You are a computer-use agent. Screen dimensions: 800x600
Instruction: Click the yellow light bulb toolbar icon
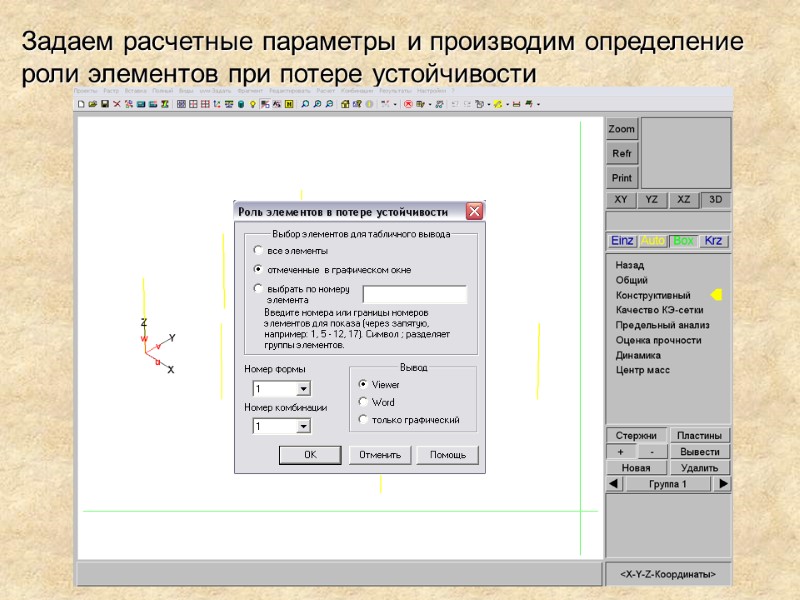pos(253,104)
